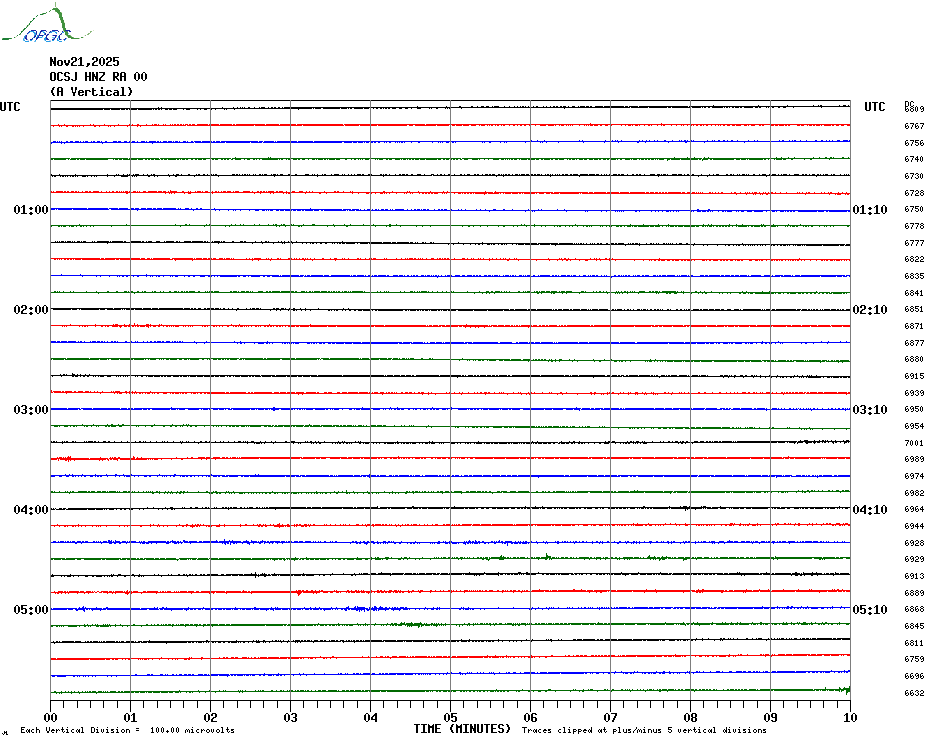Click minute 04 on the time axis
The height and width of the screenshot is (744, 930).
click(370, 717)
